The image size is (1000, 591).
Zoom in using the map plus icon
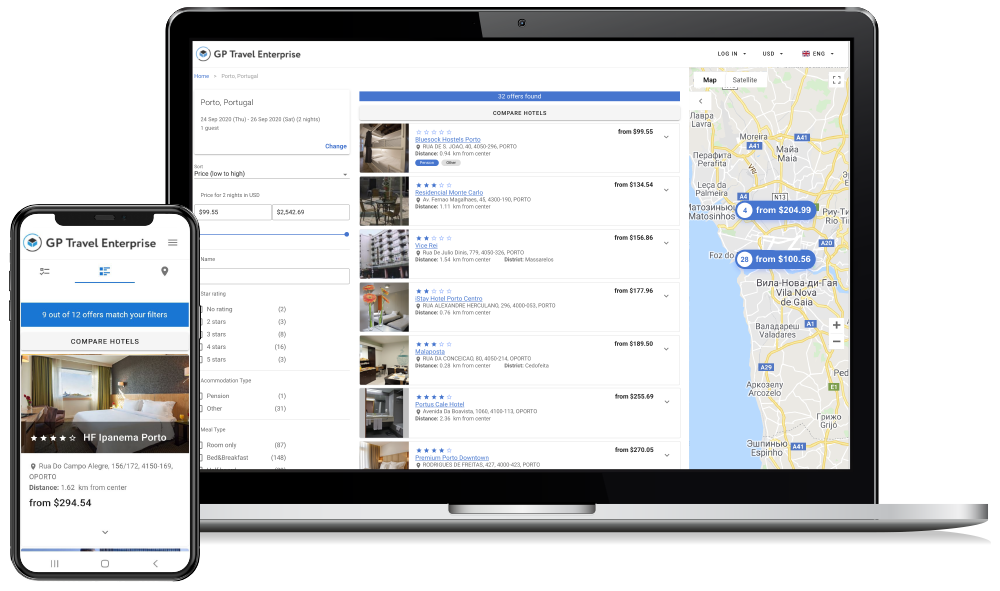[x=836, y=325]
